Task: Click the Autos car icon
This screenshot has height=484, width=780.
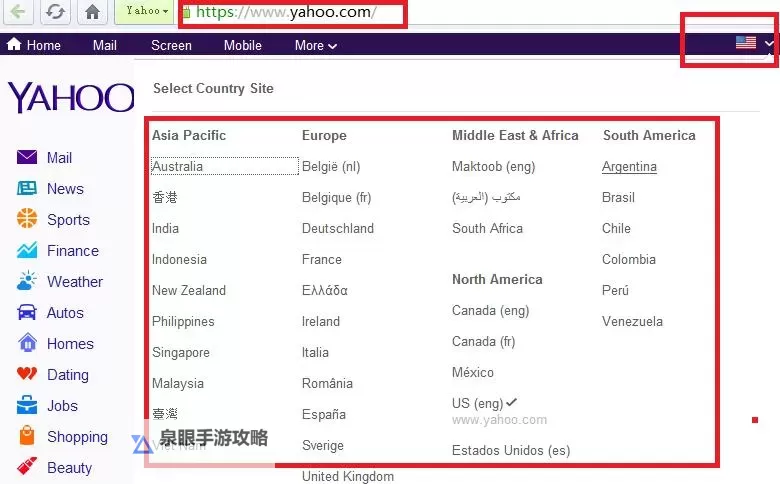Action: tap(27, 312)
